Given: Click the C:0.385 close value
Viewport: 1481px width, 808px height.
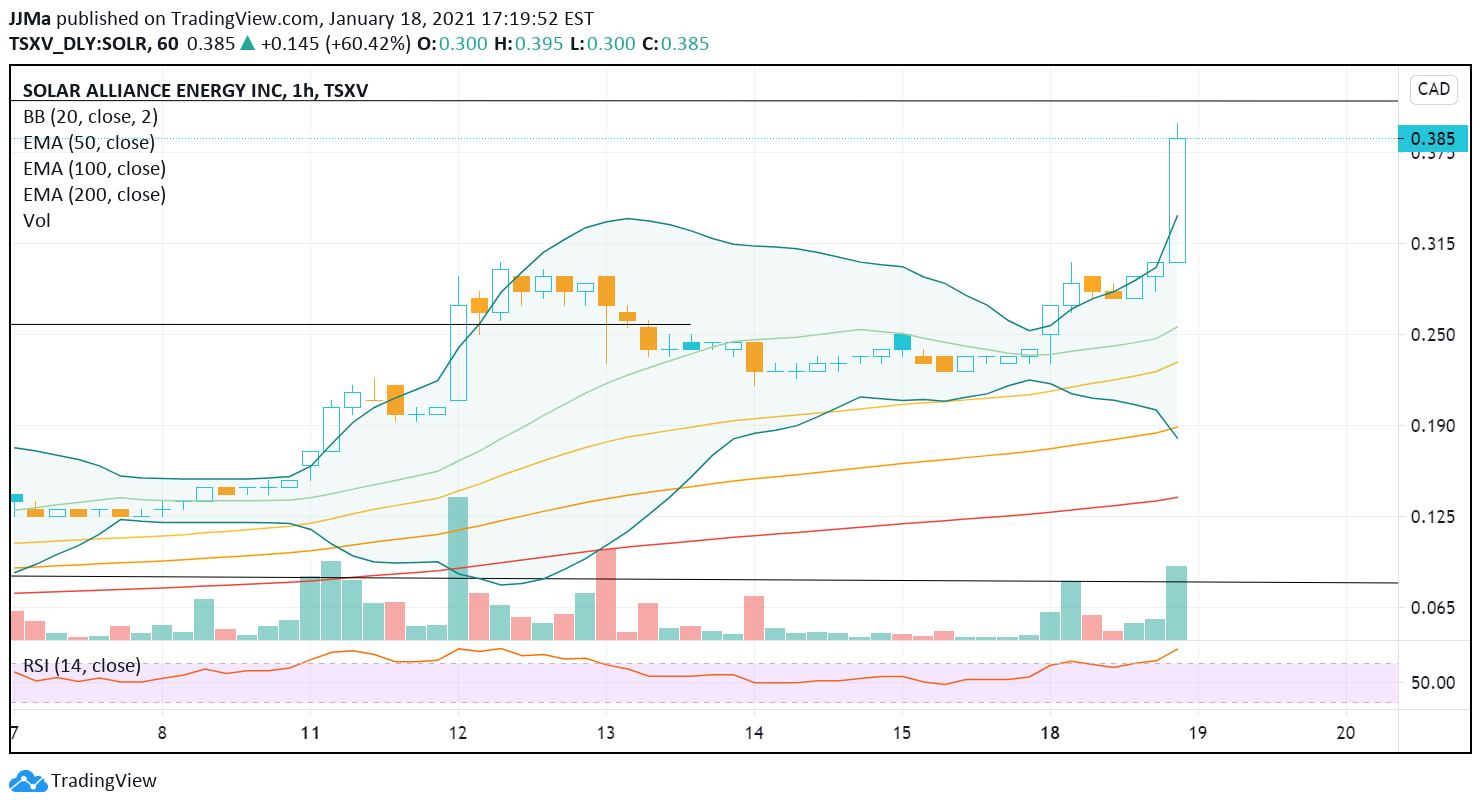Looking at the screenshot, I should (x=676, y=44).
